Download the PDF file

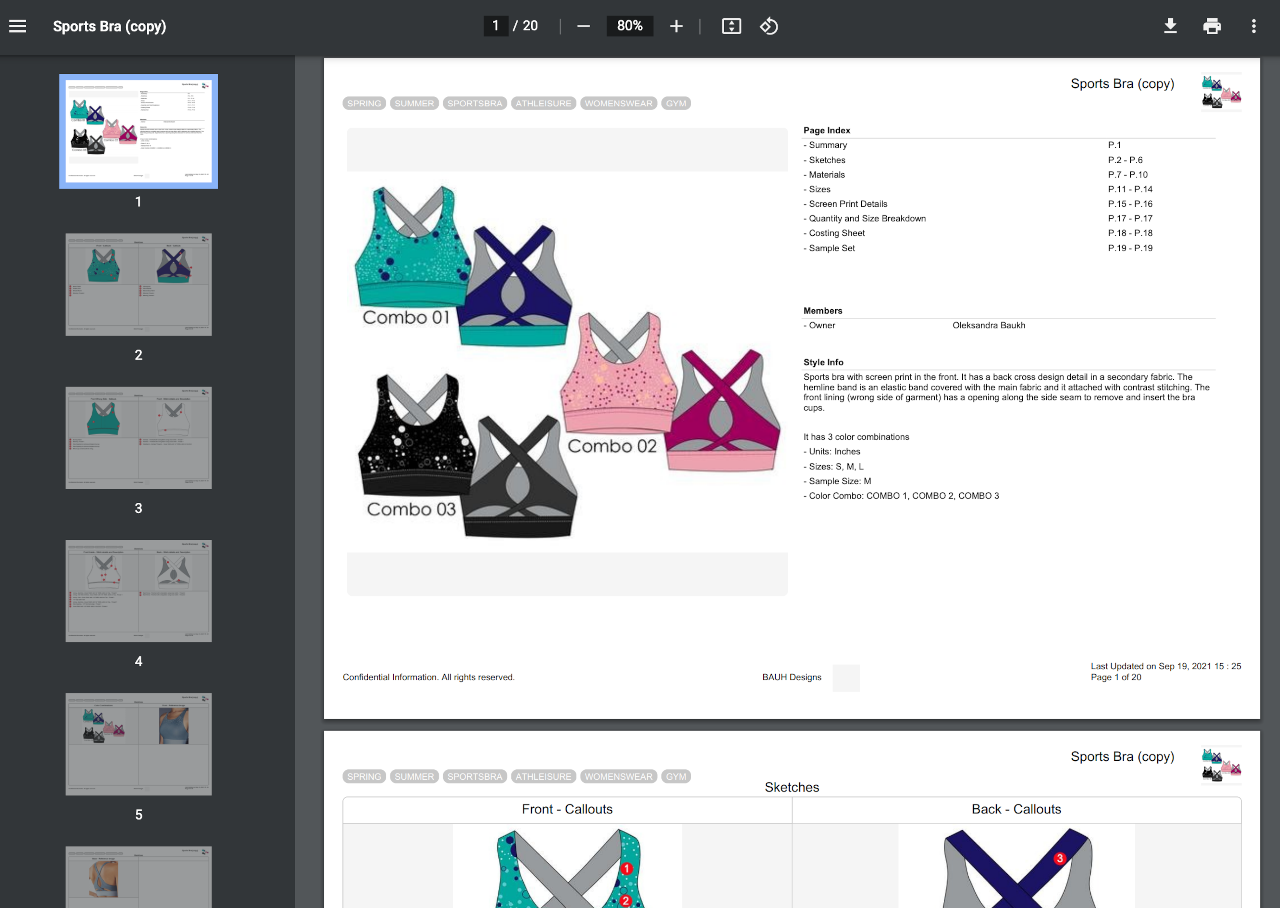point(1170,26)
